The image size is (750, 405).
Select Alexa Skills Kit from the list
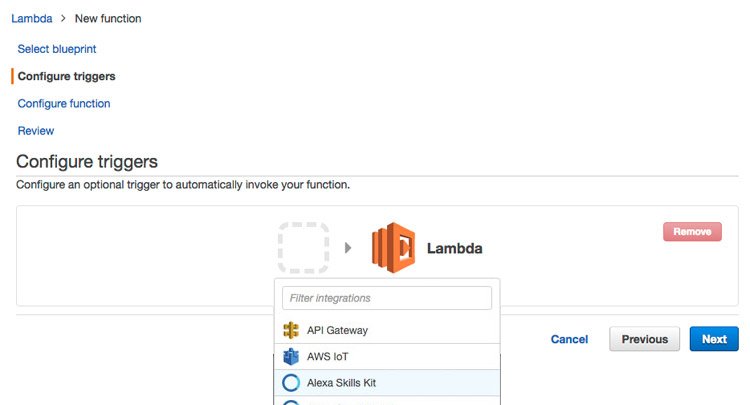341,382
